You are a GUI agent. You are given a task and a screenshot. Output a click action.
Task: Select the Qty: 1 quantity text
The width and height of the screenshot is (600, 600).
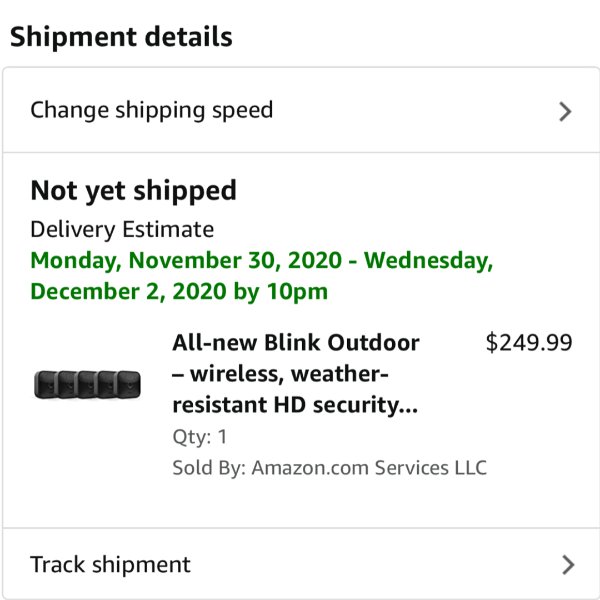(x=200, y=437)
